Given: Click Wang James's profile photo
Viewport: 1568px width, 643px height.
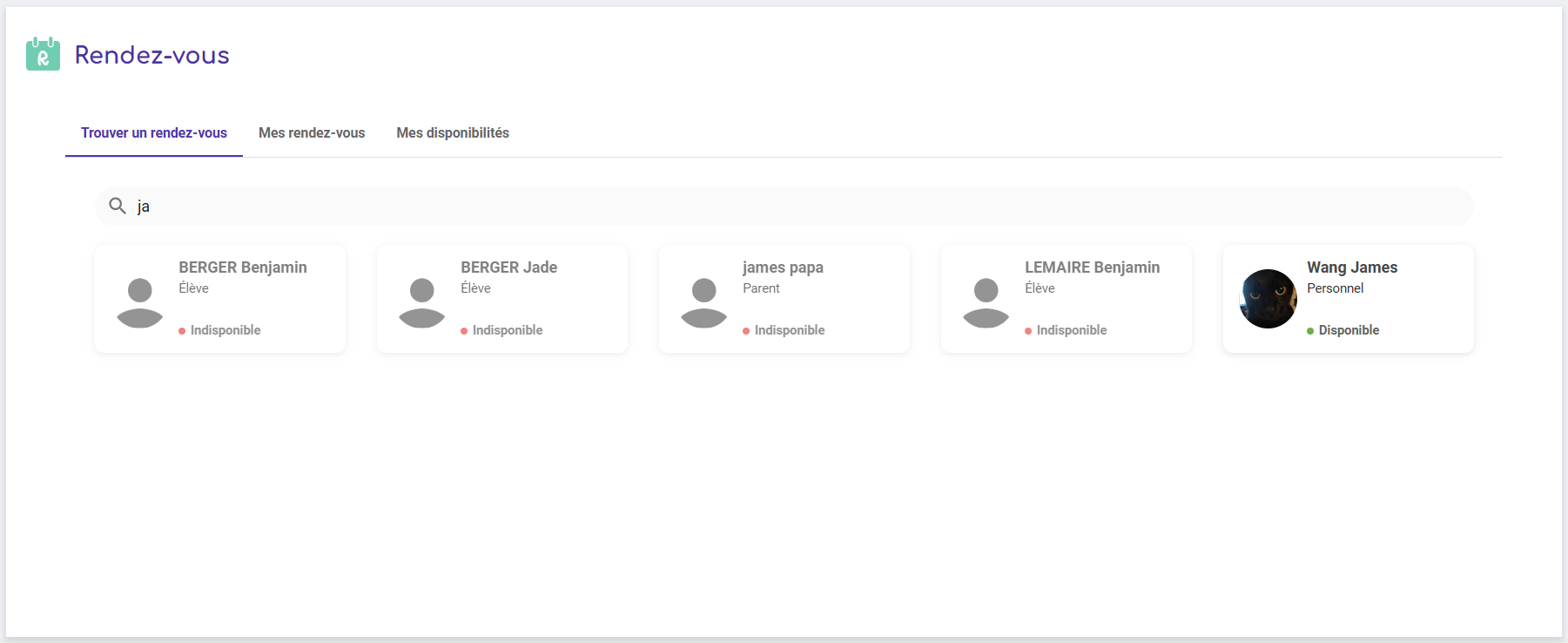Looking at the screenshot, I should [1268, 299].
